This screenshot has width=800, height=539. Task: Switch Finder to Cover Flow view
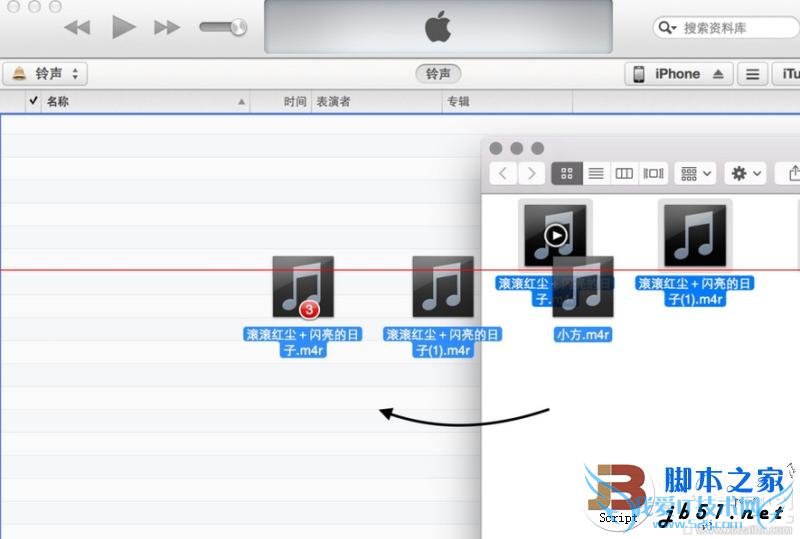click(x=653, y=174)
